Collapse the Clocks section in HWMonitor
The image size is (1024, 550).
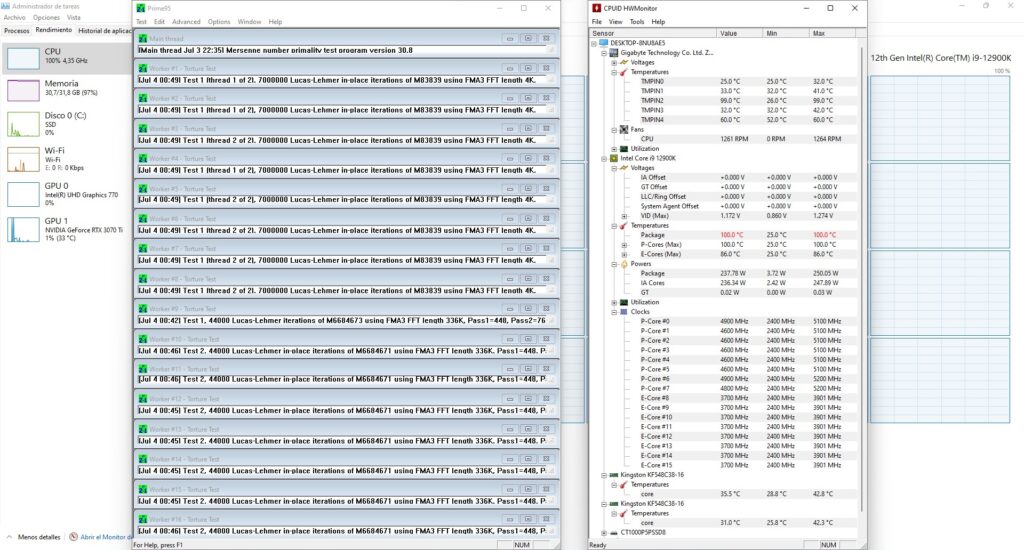click(614, 311)
